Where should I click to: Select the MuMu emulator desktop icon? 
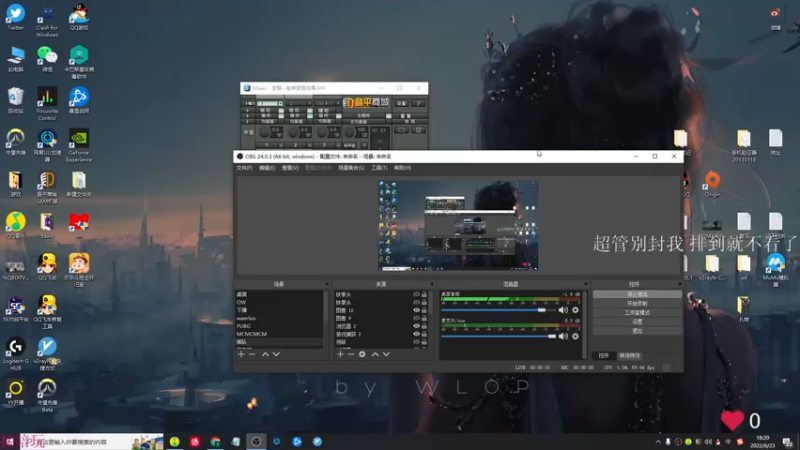[x=776, y=270]
